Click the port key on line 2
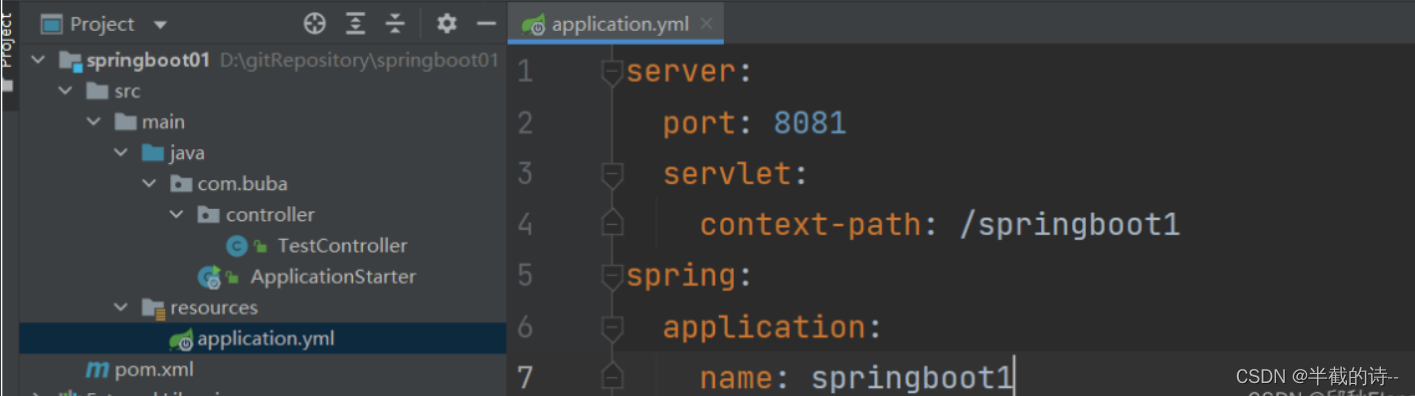The image size is (1415, 396). 700,123
